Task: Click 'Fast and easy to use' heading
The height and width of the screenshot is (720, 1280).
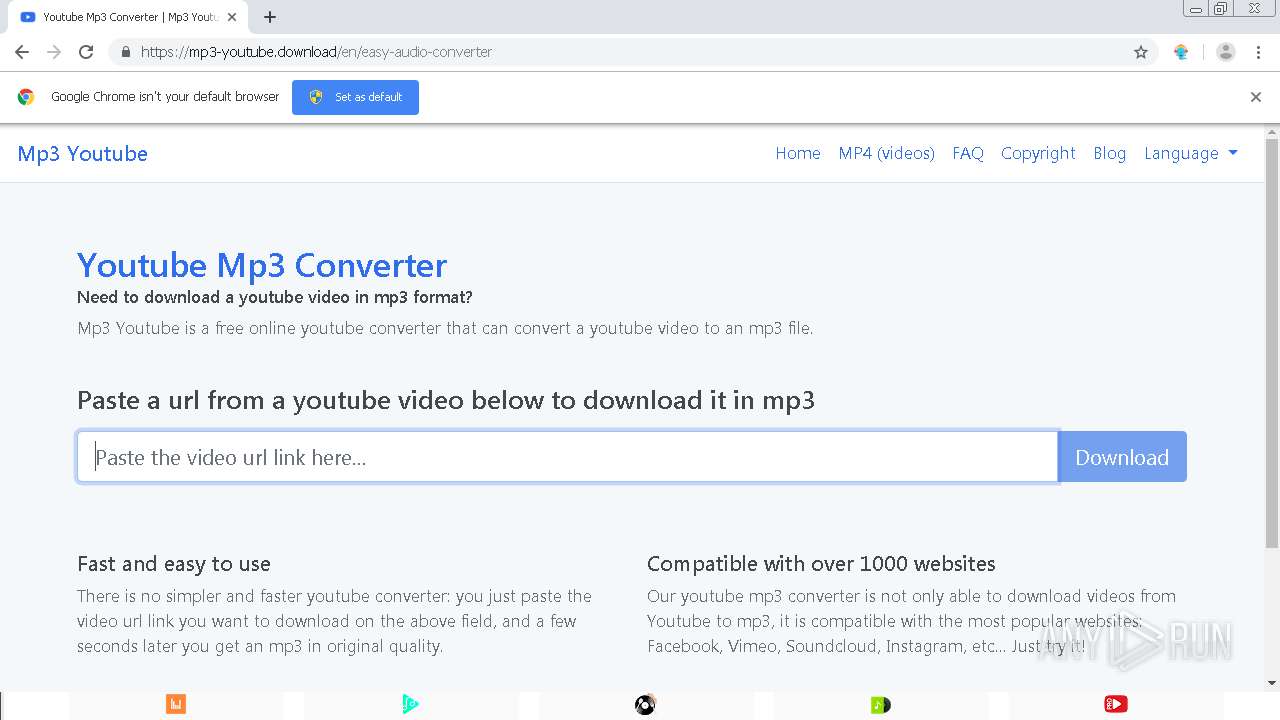Action: pyautogui.click(x=174, y=564)
